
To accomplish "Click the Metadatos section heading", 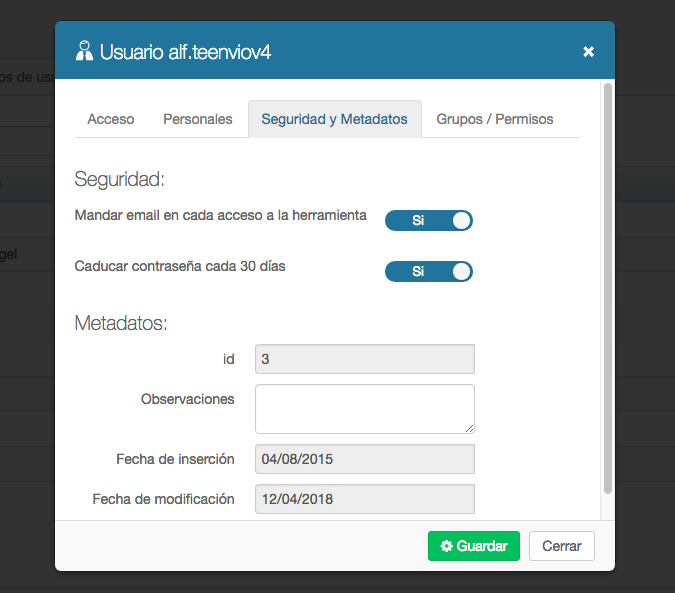I will 121,323.
